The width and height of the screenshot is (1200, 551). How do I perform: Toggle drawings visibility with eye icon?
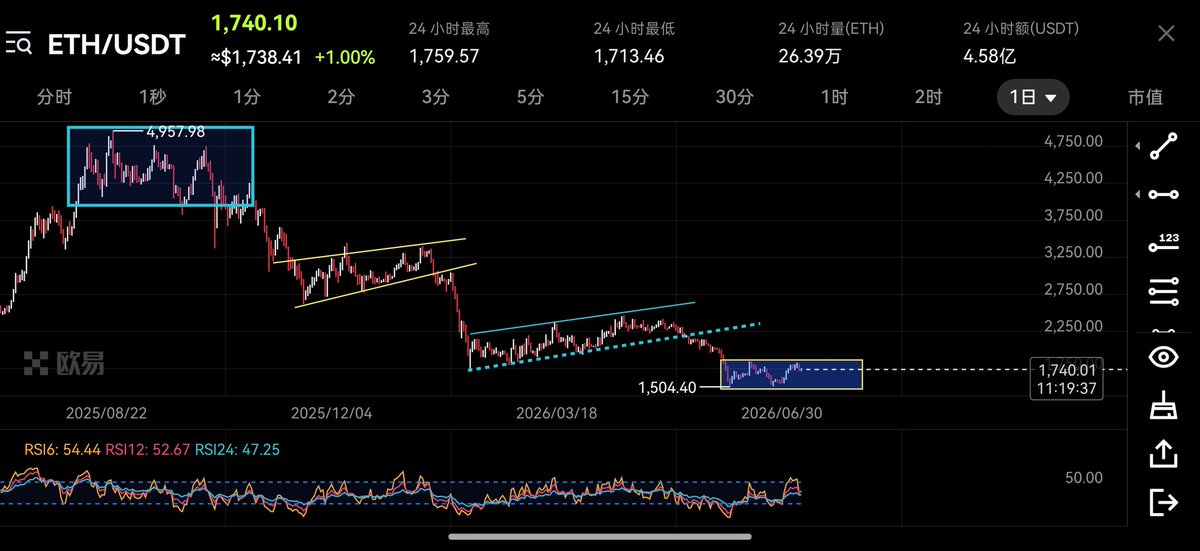1164,357
